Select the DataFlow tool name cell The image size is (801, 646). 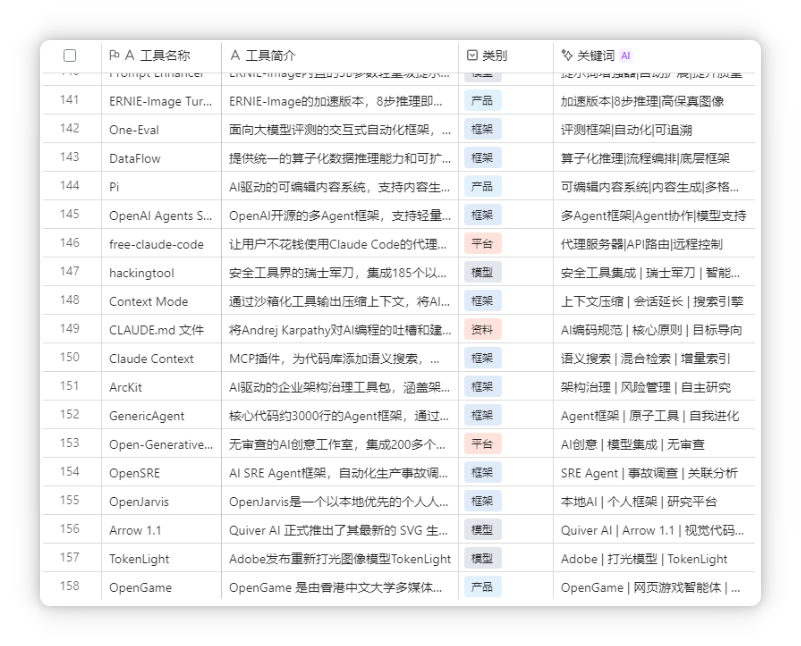click(x=161, y=158)
